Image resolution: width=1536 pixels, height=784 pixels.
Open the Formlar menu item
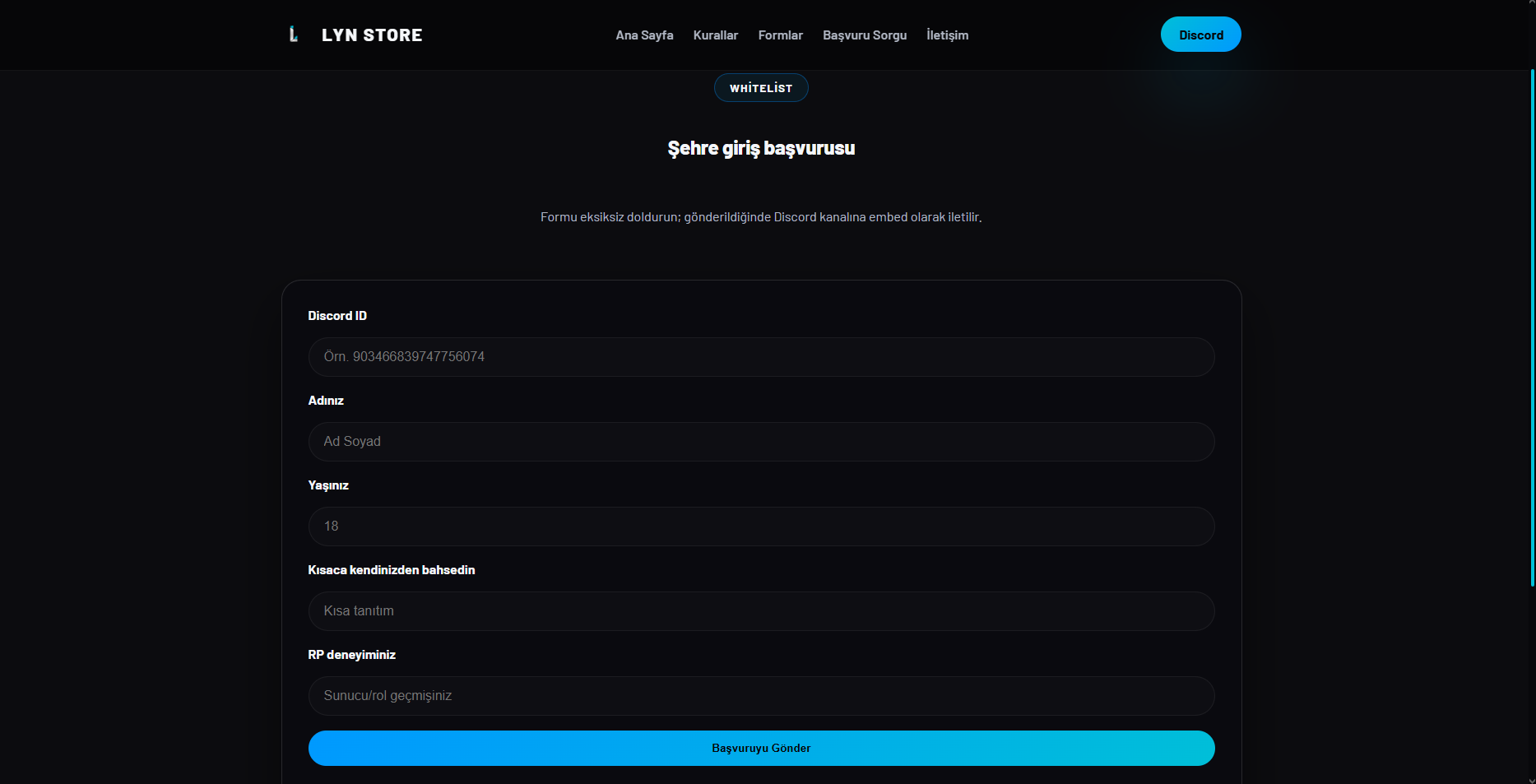coord(780,35)
